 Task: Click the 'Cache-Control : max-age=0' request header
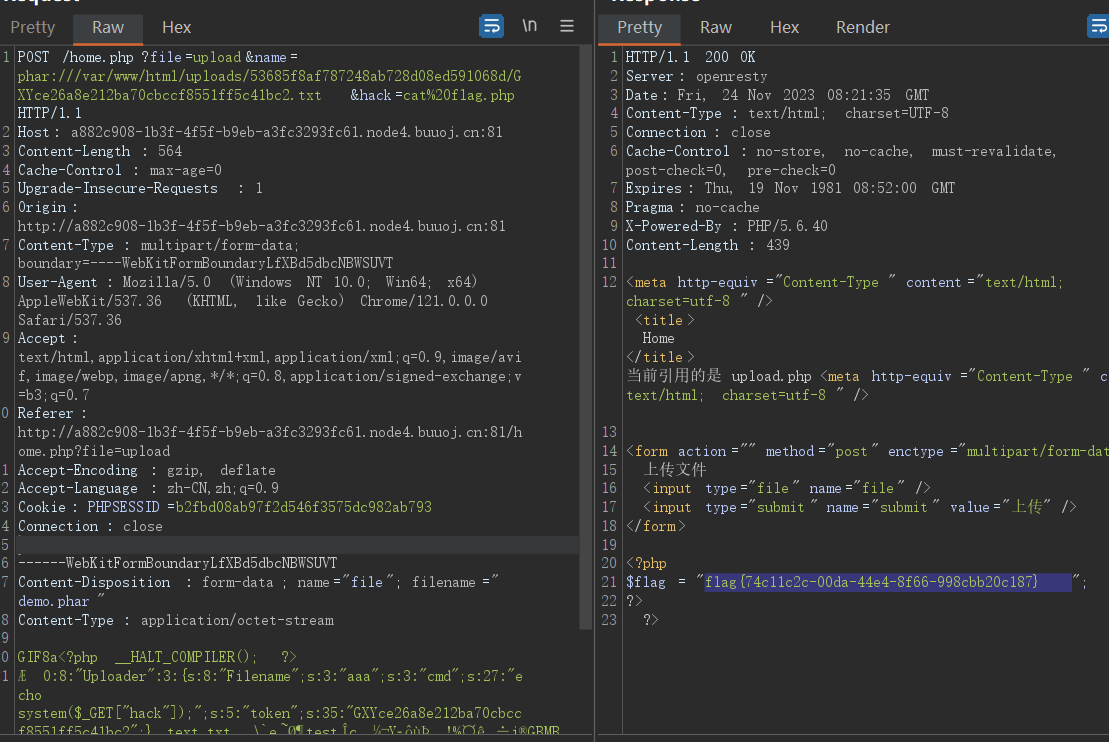[x=120, y=170]
